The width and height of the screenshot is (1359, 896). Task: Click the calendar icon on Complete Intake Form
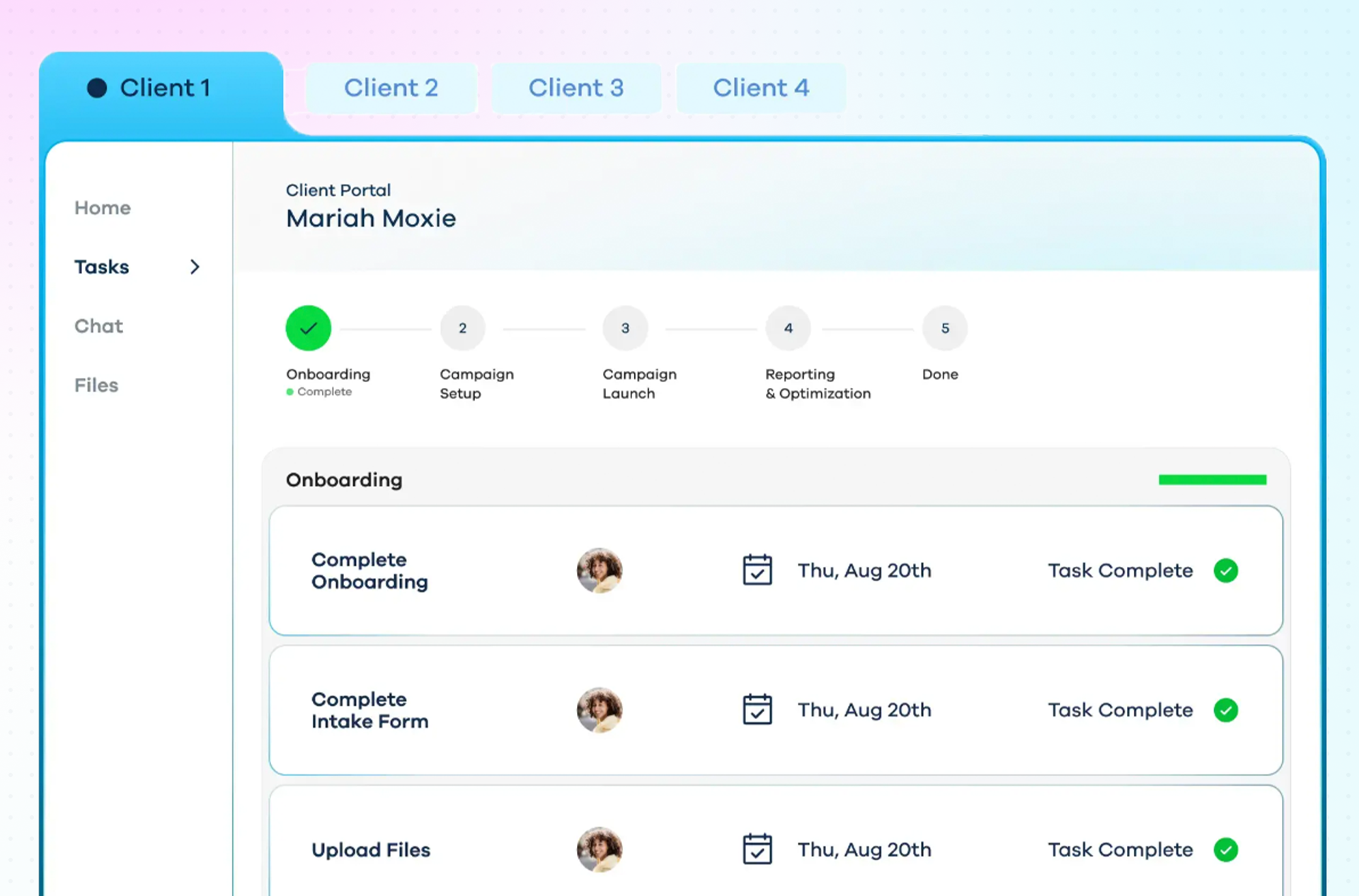click(x=757, y=709)
